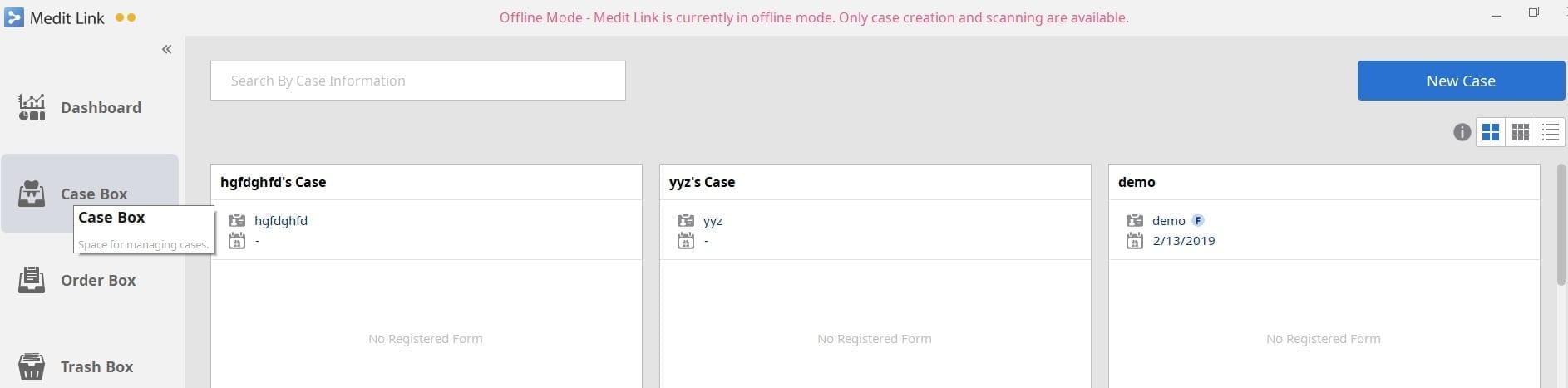This screenshot has width=1568, height=388.
Task: Open the Trash Box sidebar icon
Action: 32,366
